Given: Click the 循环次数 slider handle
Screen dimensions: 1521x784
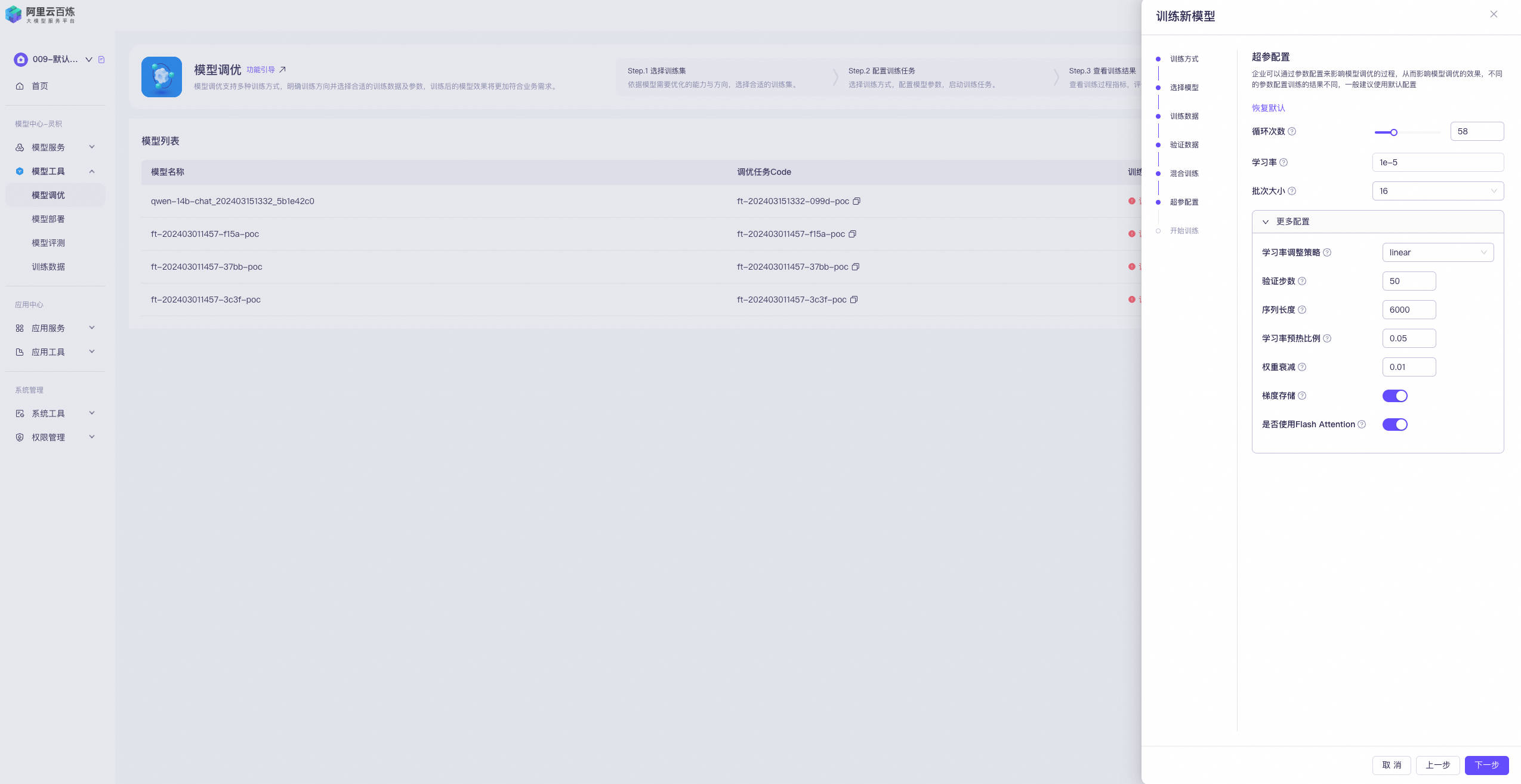Looking at the screenshot, I should (1394, 132).
